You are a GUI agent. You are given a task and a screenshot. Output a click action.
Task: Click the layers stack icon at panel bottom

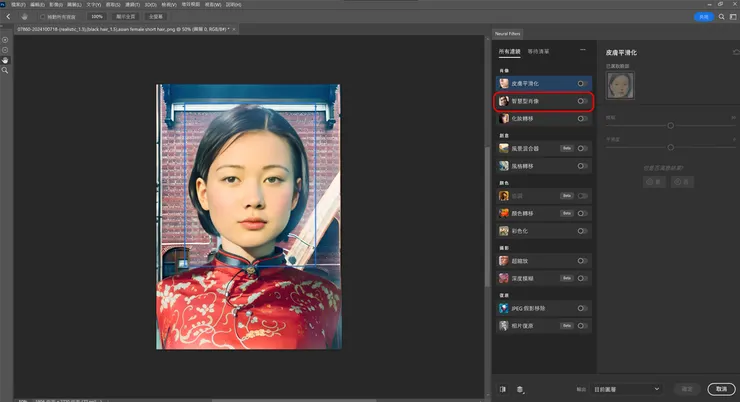pyautogui.click(x=520, y=388)
